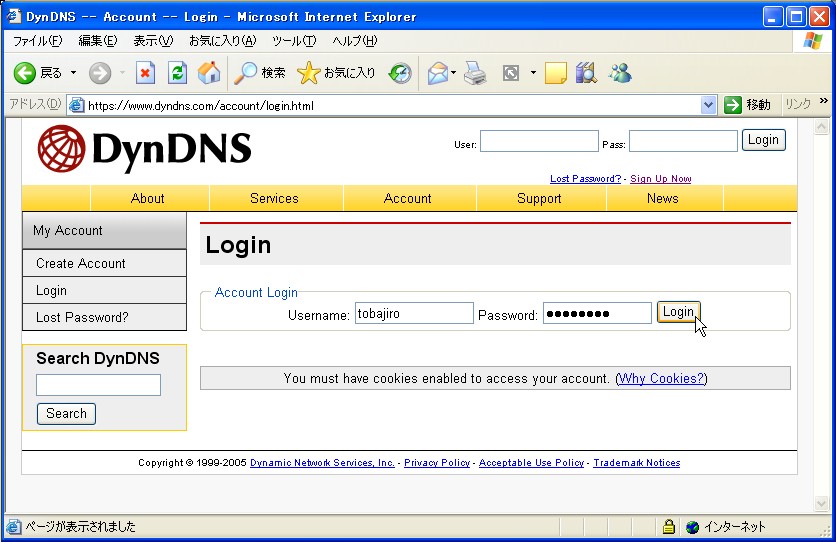Screen dimensions: 836x542
Task: Open the お気に入り(A) menu
Action: [x=222, y=41]
